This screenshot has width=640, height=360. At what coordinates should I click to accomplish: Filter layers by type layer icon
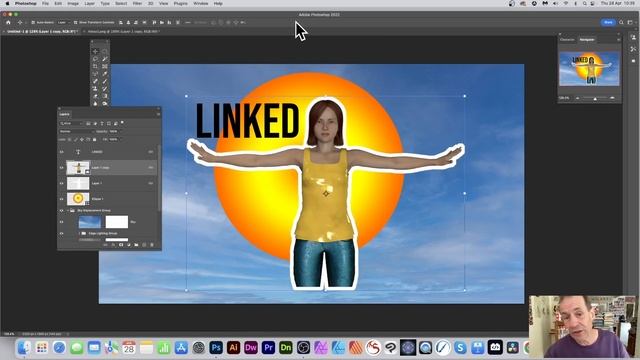click(x=102, y=123)
